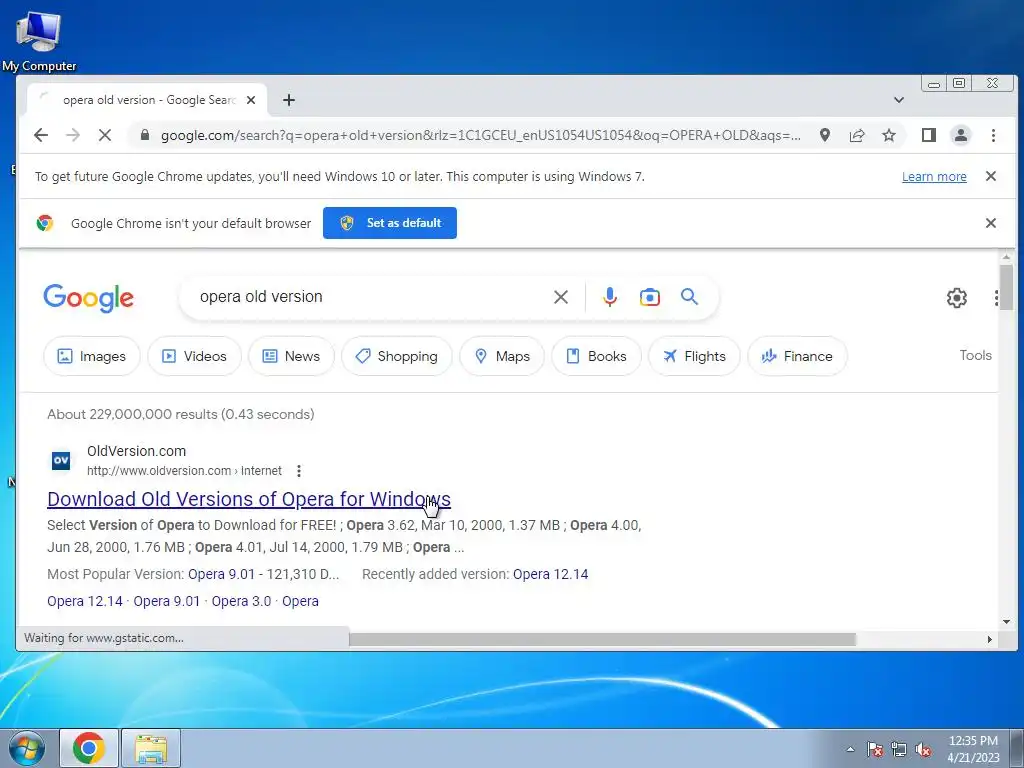The width and height of the screenshot is (1024, 768).
Task: Click the padlock site info icon
Action: [145, 135]
